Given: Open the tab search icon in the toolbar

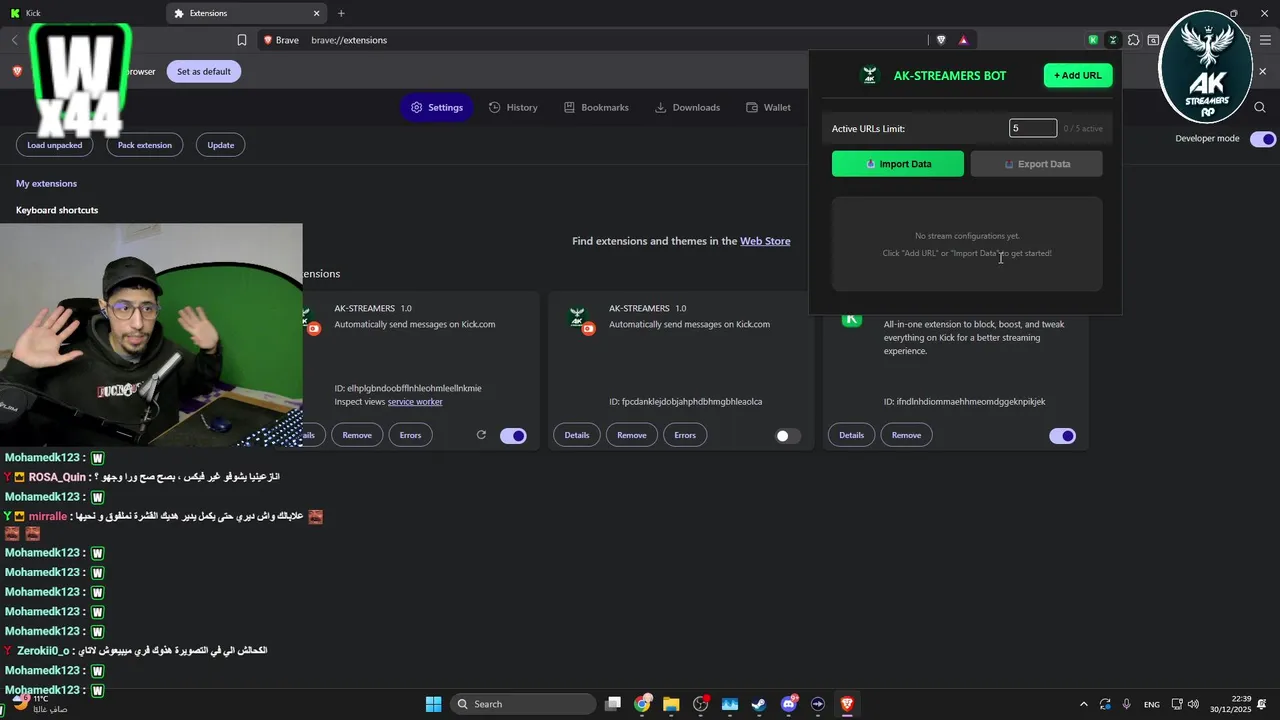Looking at the screenshot, I should tap(1153, 40).
